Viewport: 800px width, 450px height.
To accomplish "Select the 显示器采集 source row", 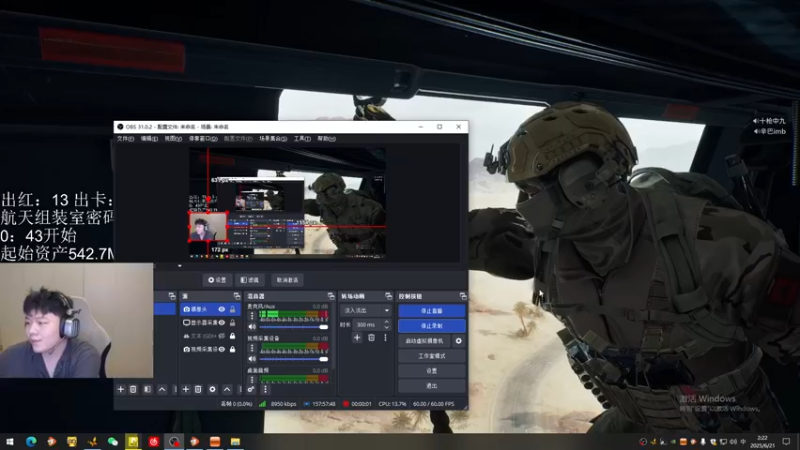I will click(210, 322).
